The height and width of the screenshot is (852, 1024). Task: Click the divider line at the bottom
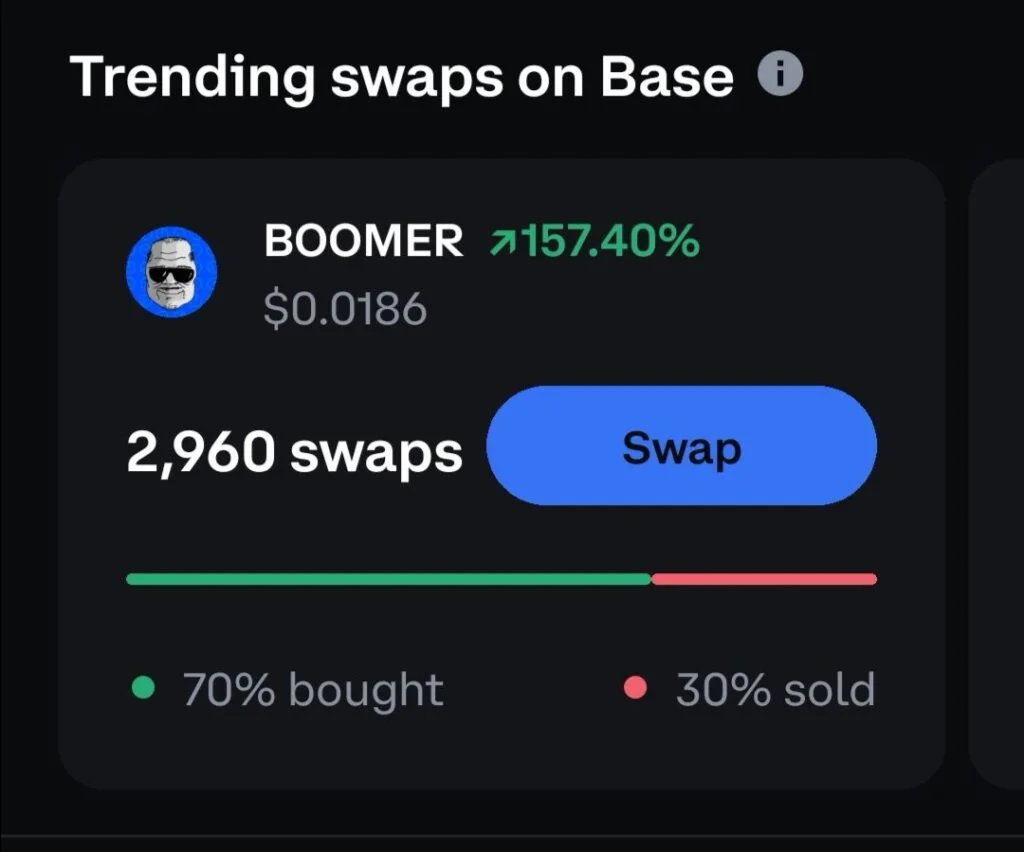click(x=512, y=835)
